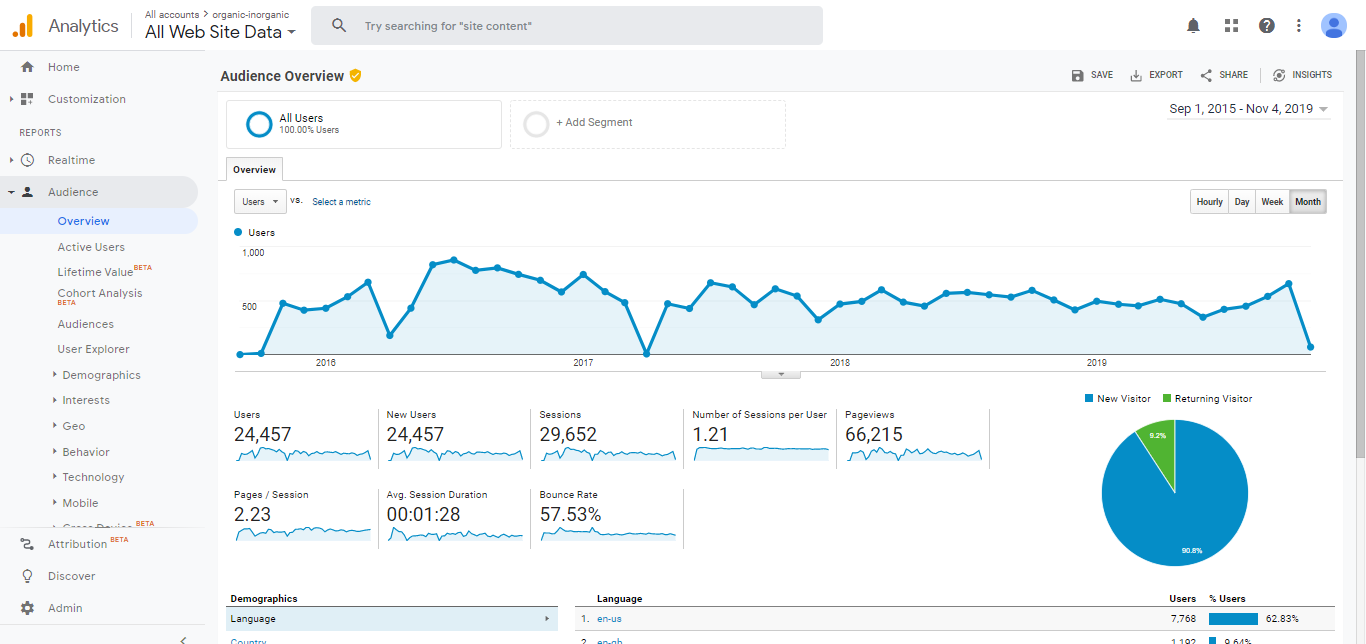Image resolution: width=1366 pixels, height=644 pixels.
Task: Open the three-dot more options menu
Action: (1299, 26)
